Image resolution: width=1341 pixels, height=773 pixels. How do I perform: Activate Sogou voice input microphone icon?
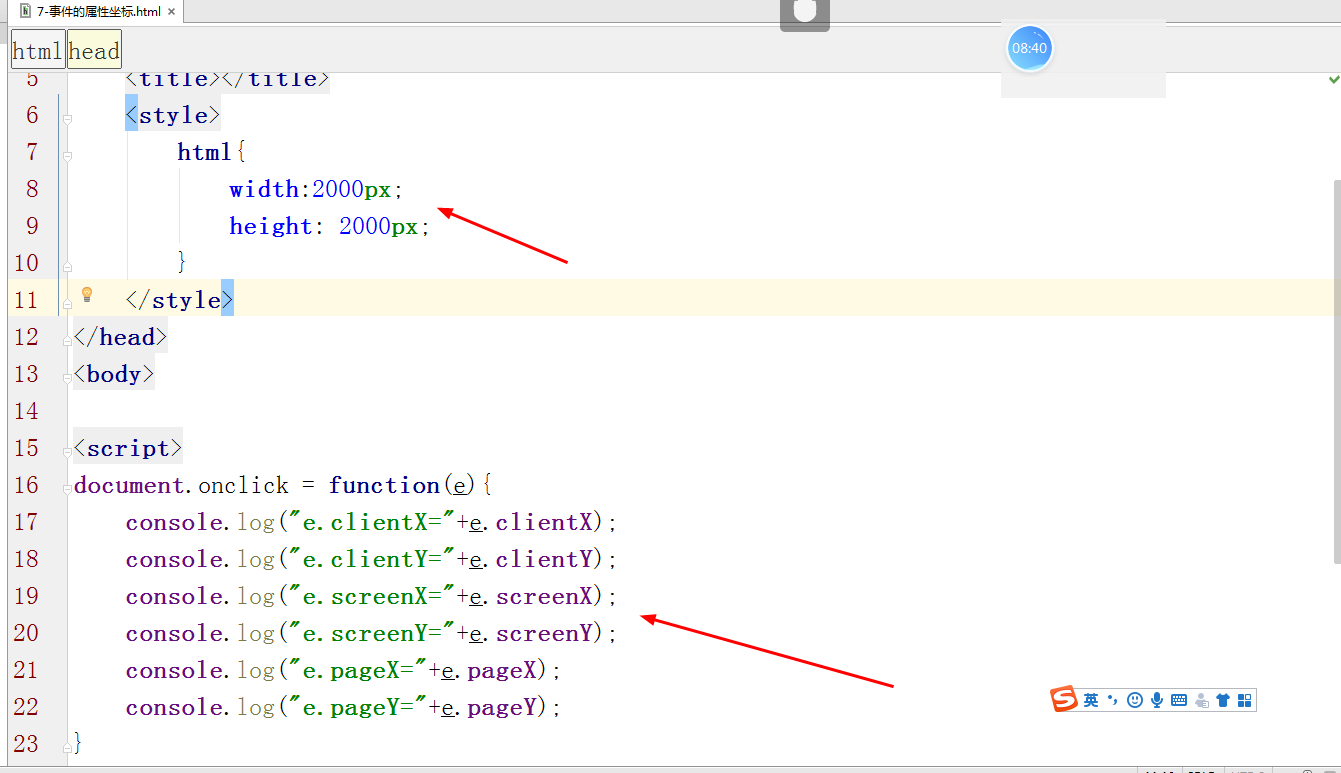pyautogui.click(x=1157, y=699)
